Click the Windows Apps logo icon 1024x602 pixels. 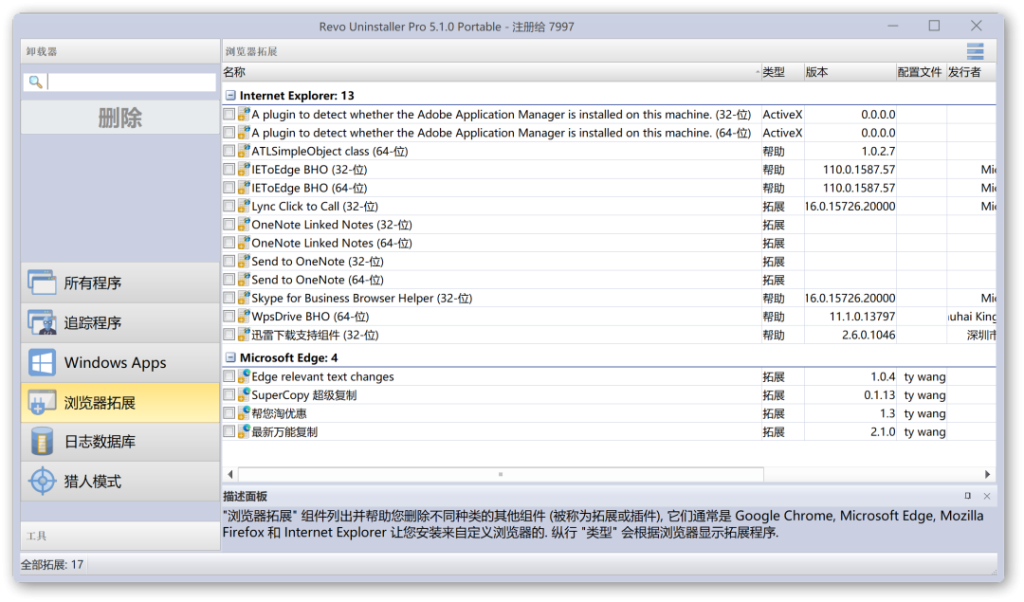42,362
